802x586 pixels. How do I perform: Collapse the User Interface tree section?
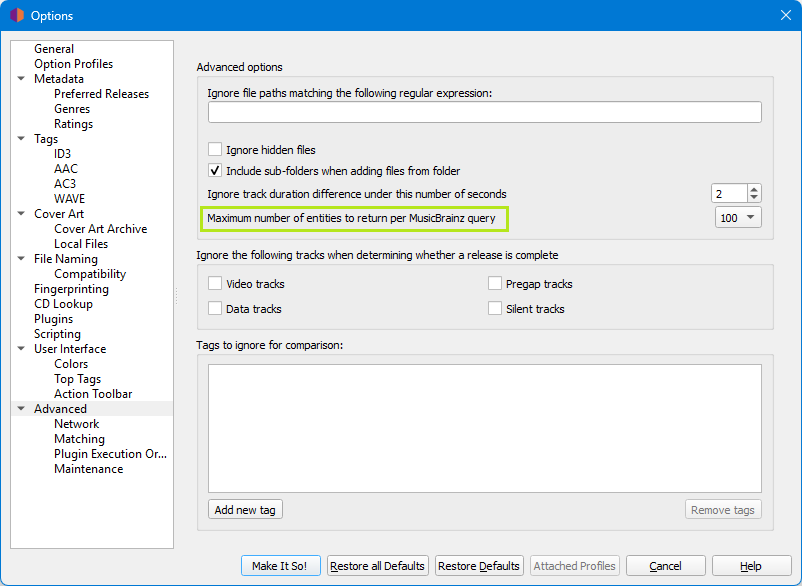(x=21, y=349)
